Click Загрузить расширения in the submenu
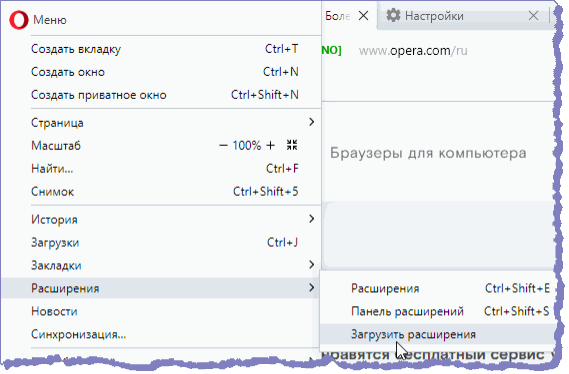This screenshot has width=569, height=374. coord(437,334)
